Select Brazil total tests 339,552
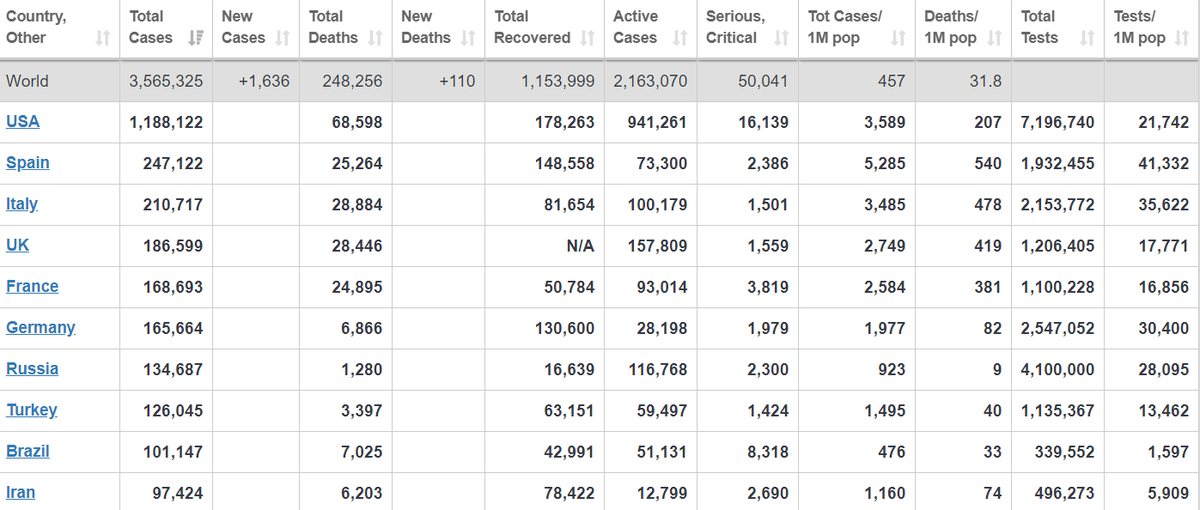1200x510 pixels. (1065, 450)
